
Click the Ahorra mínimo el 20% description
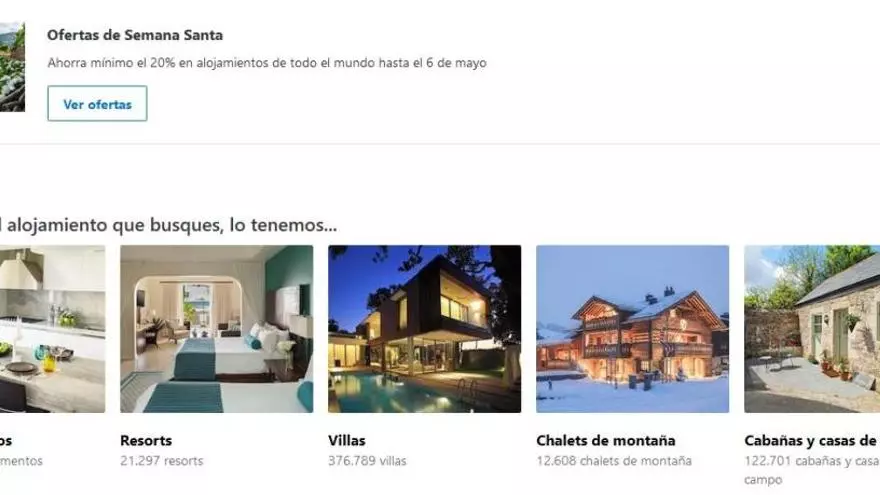click(x=267, y=63)
